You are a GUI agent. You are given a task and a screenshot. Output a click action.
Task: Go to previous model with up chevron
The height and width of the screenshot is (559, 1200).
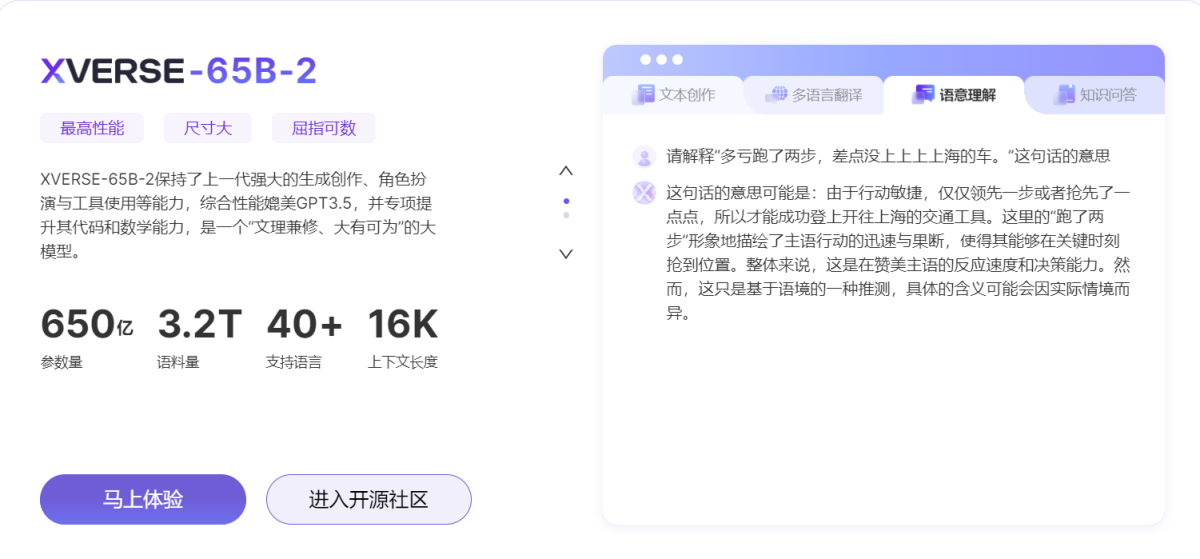click(566, 171)
